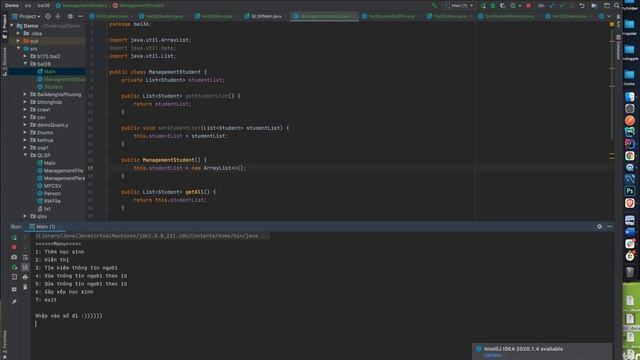Expand the b175.bai2 package
Viewport: 640px width, 360px height.
point(25,56)
